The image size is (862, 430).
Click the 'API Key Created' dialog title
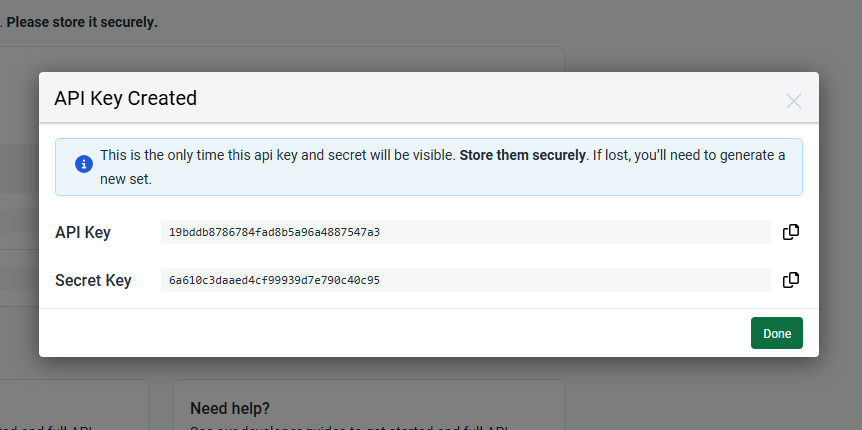click(125, 98)
